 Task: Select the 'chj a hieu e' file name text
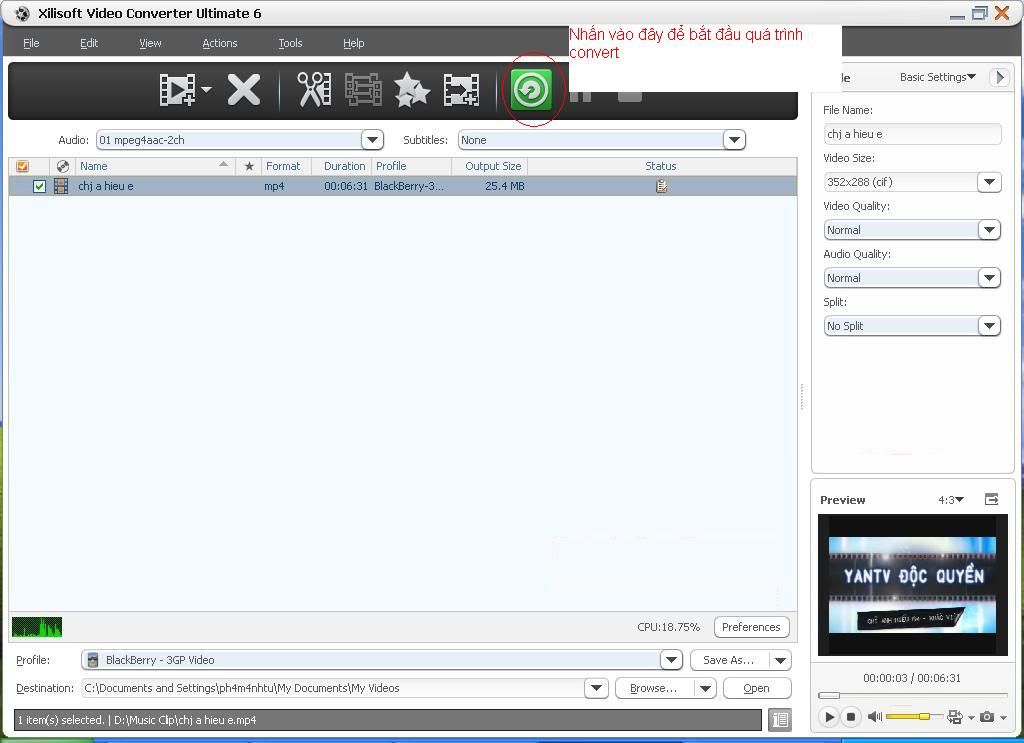coord(106,186)
